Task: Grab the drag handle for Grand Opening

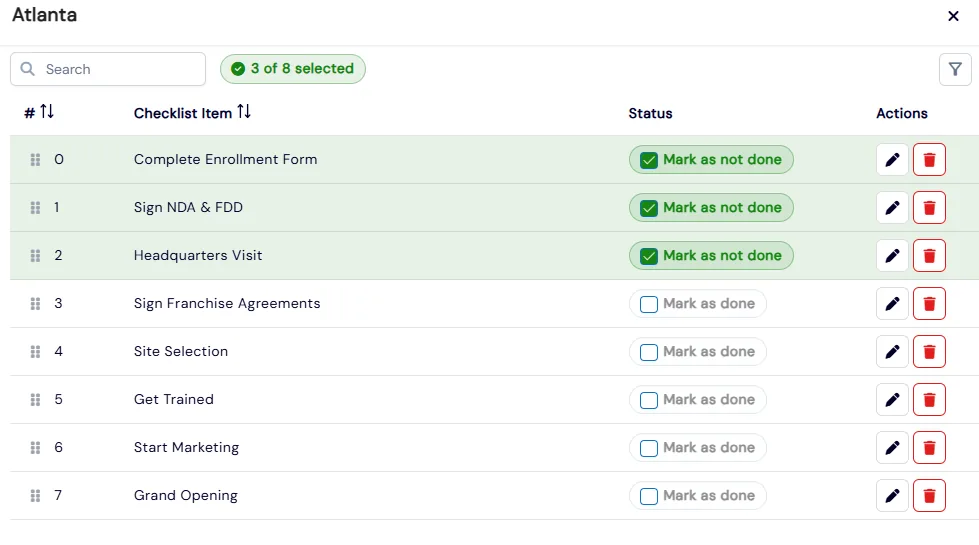Action: 36,496
